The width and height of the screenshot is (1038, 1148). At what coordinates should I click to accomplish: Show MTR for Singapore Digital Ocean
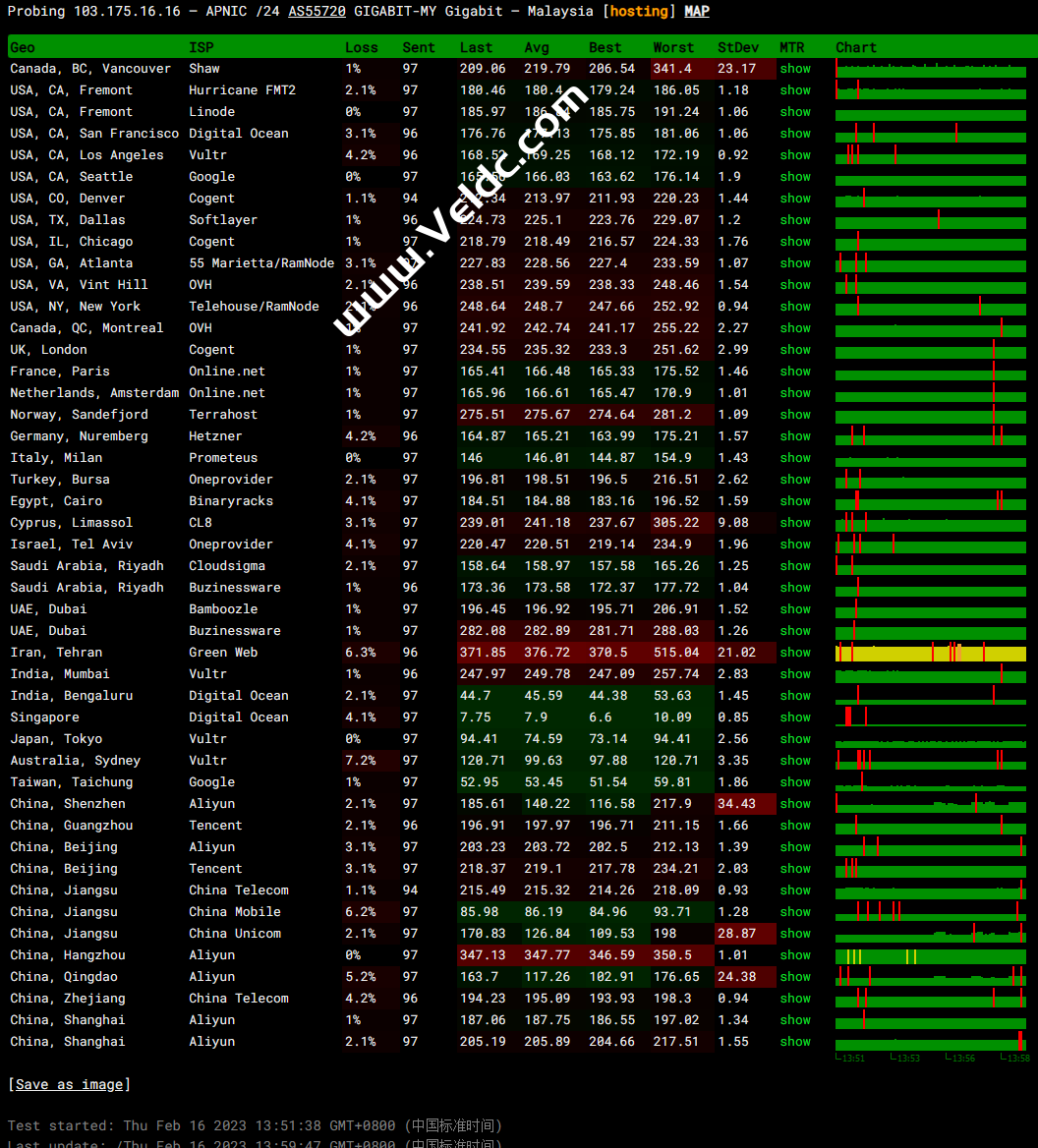click(x=795, y=717)
